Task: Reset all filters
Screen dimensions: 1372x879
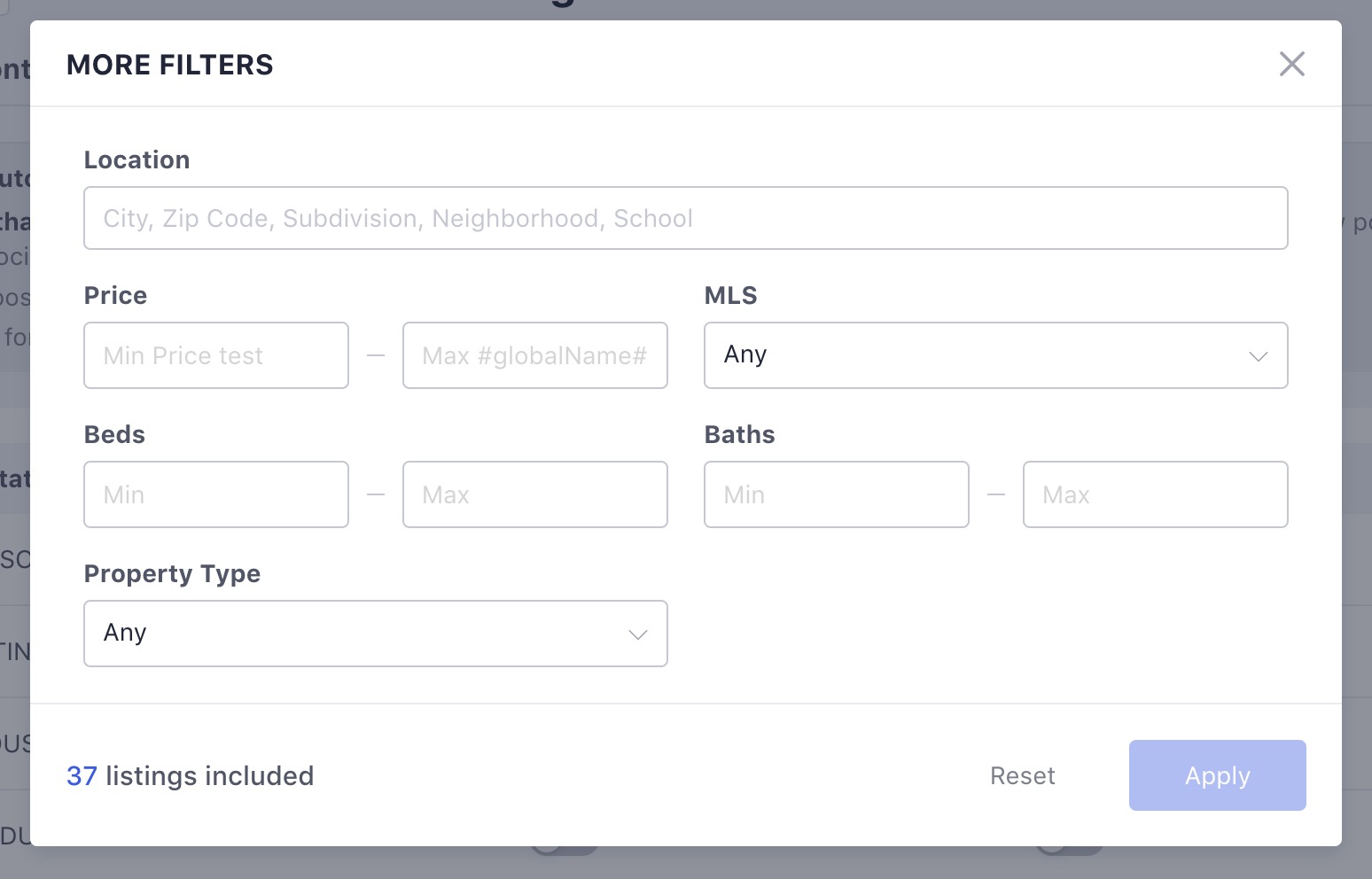Action: coord(1022,775)
